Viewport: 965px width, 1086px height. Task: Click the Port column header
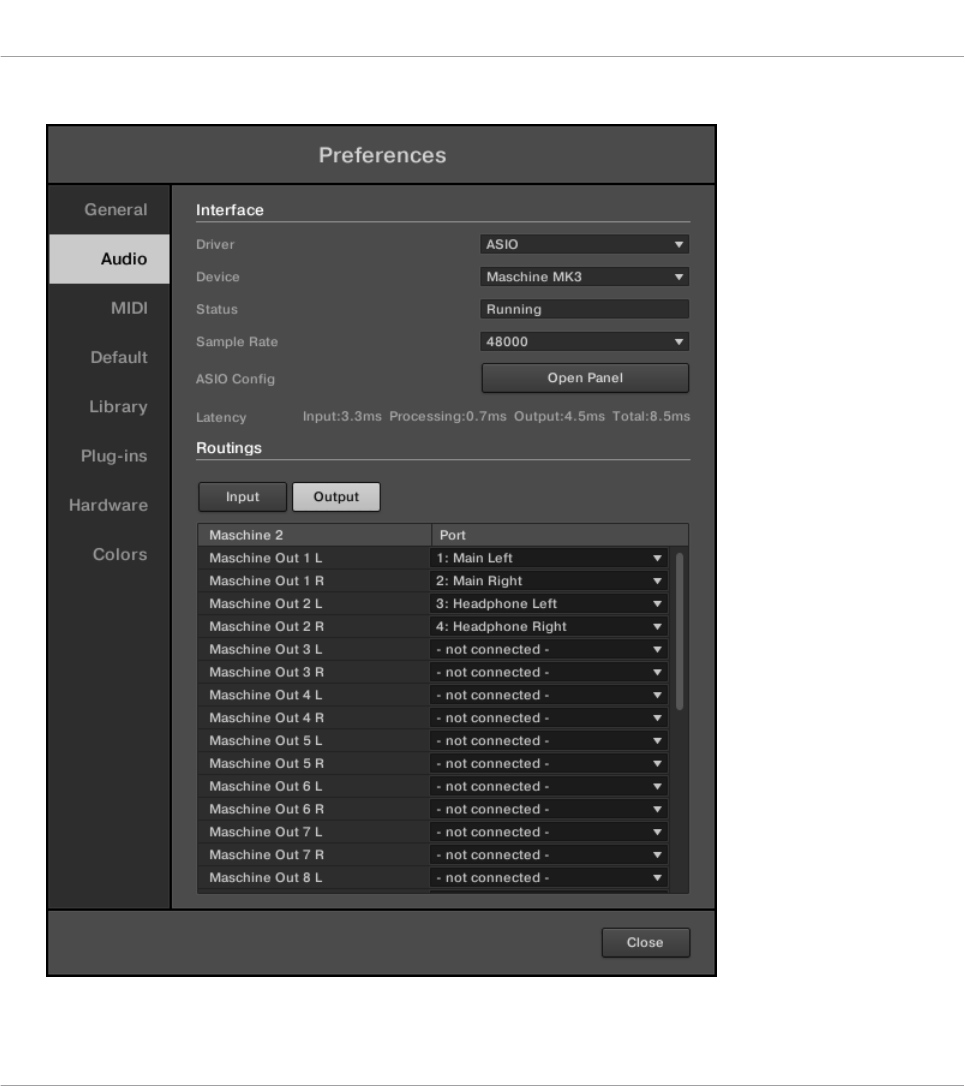pyautogui.click(x=560, y=535)
